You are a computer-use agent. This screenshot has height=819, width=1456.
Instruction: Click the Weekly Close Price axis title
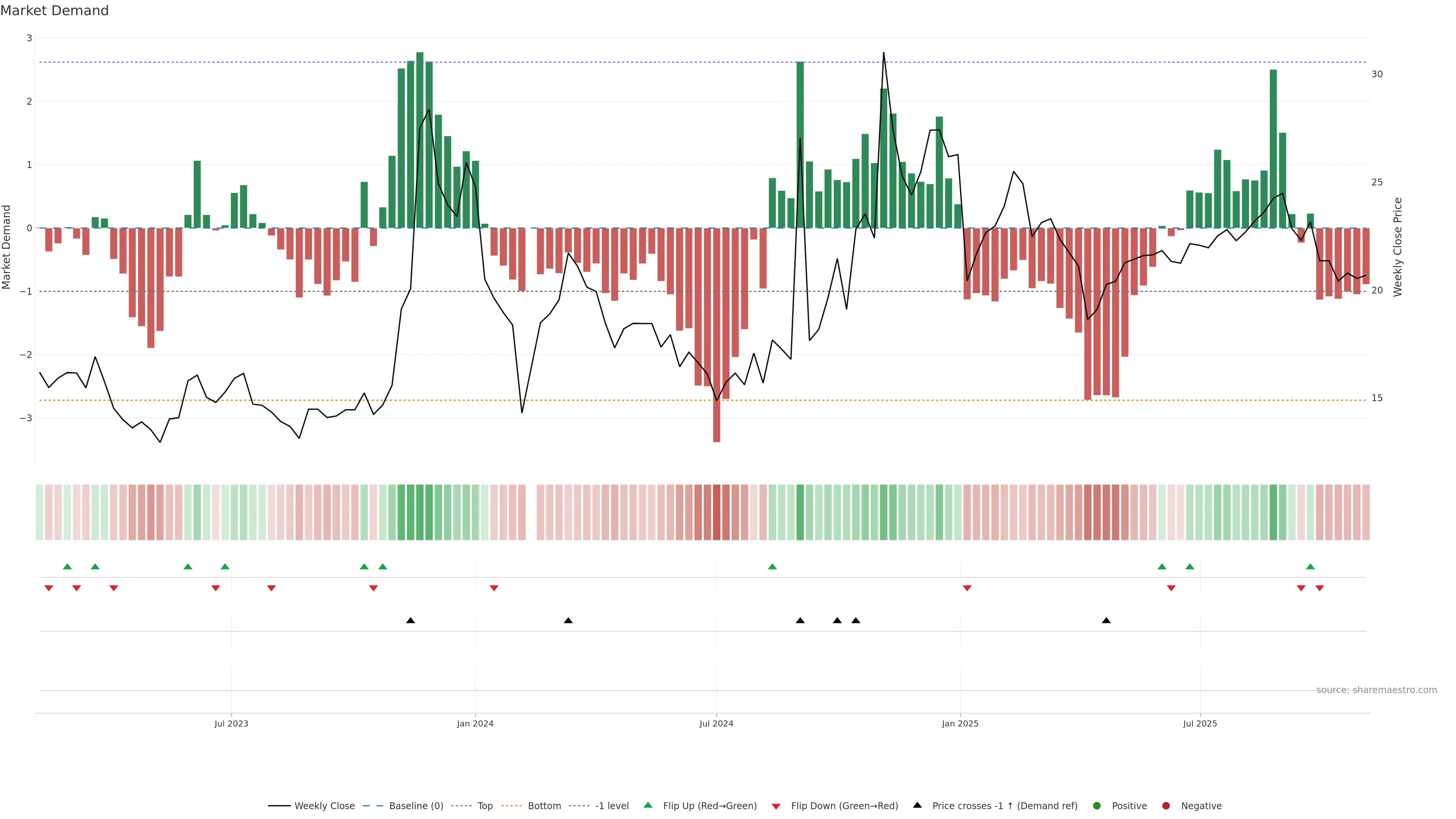tap(1398, 247)
